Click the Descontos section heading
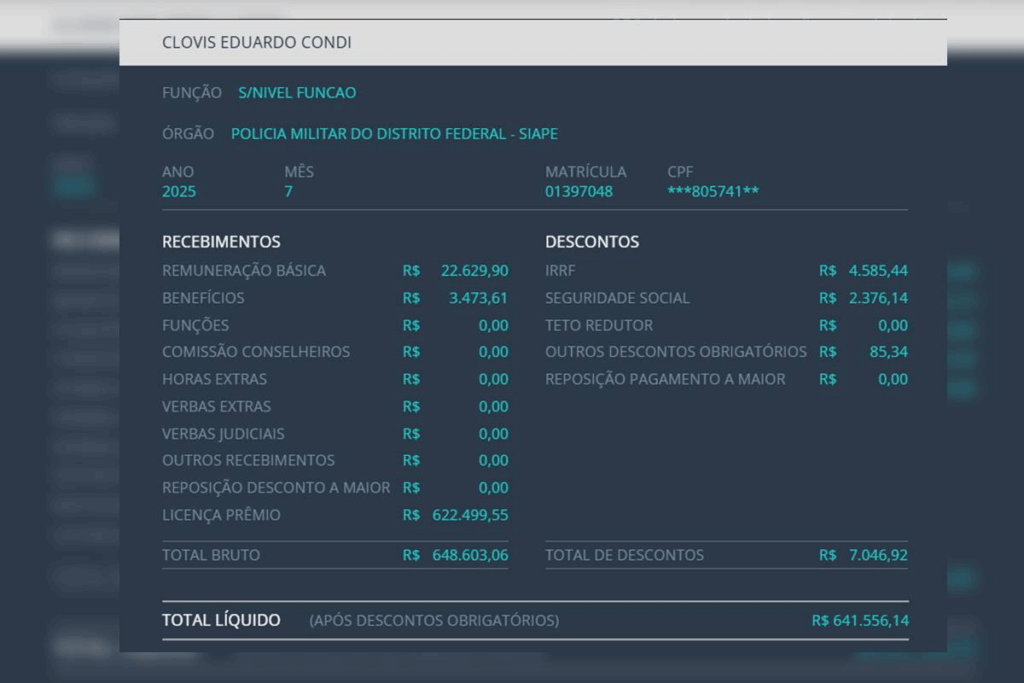This screenshot has width=1024, height=683. [x=592, y=242]
